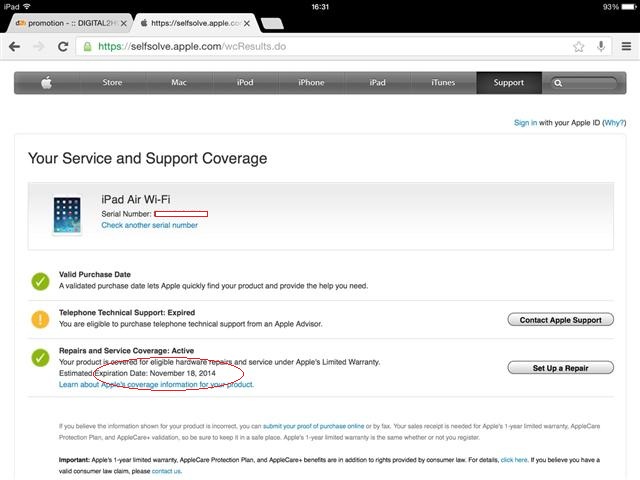640x480 pixels.
Task: Go back with the browser back arrow
Action: [14, 47]
